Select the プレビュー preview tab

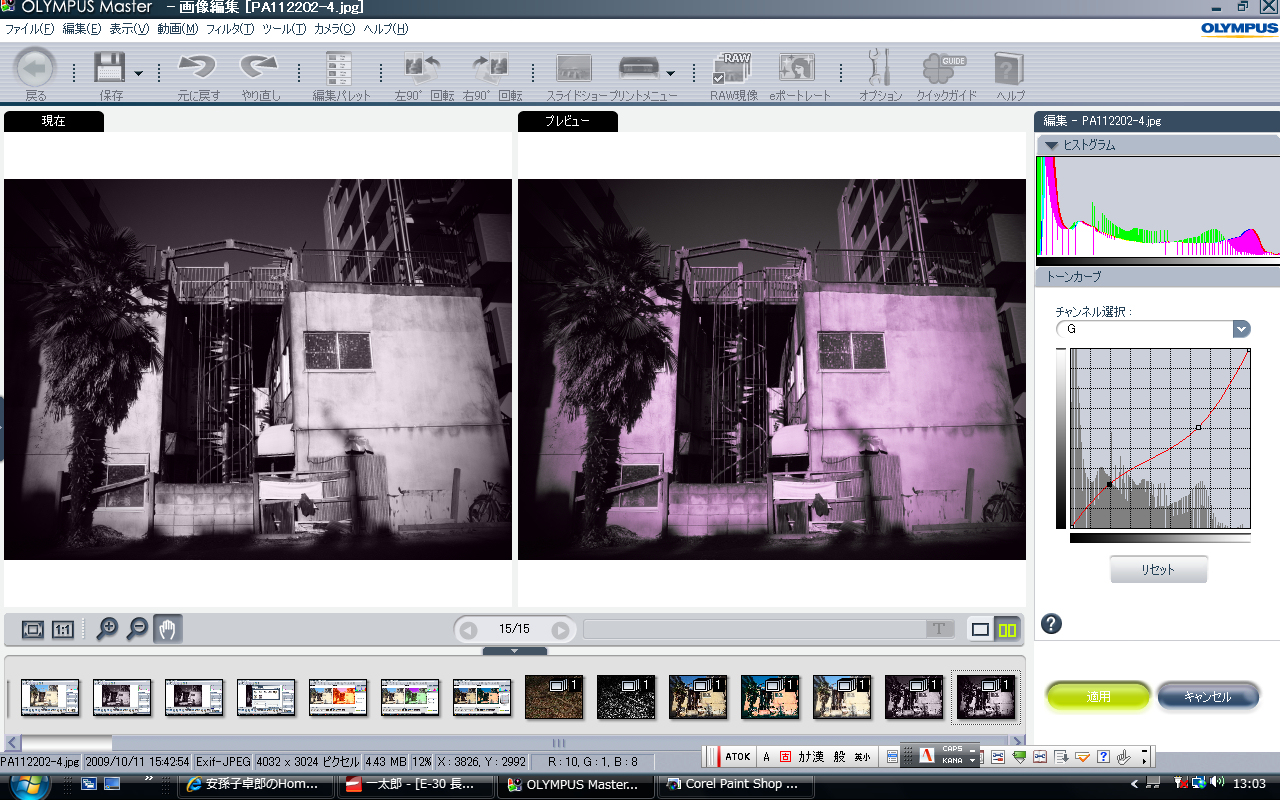[x=568, y=121]
